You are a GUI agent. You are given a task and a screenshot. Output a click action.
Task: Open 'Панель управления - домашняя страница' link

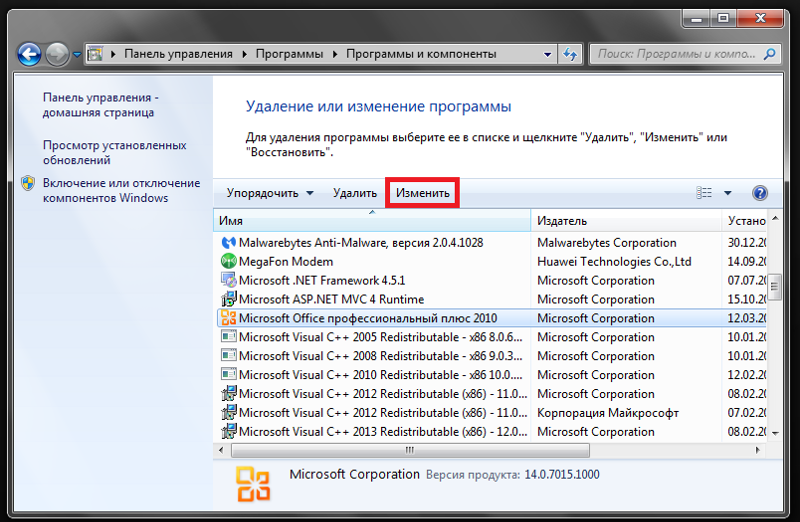[x=101, y=105]
